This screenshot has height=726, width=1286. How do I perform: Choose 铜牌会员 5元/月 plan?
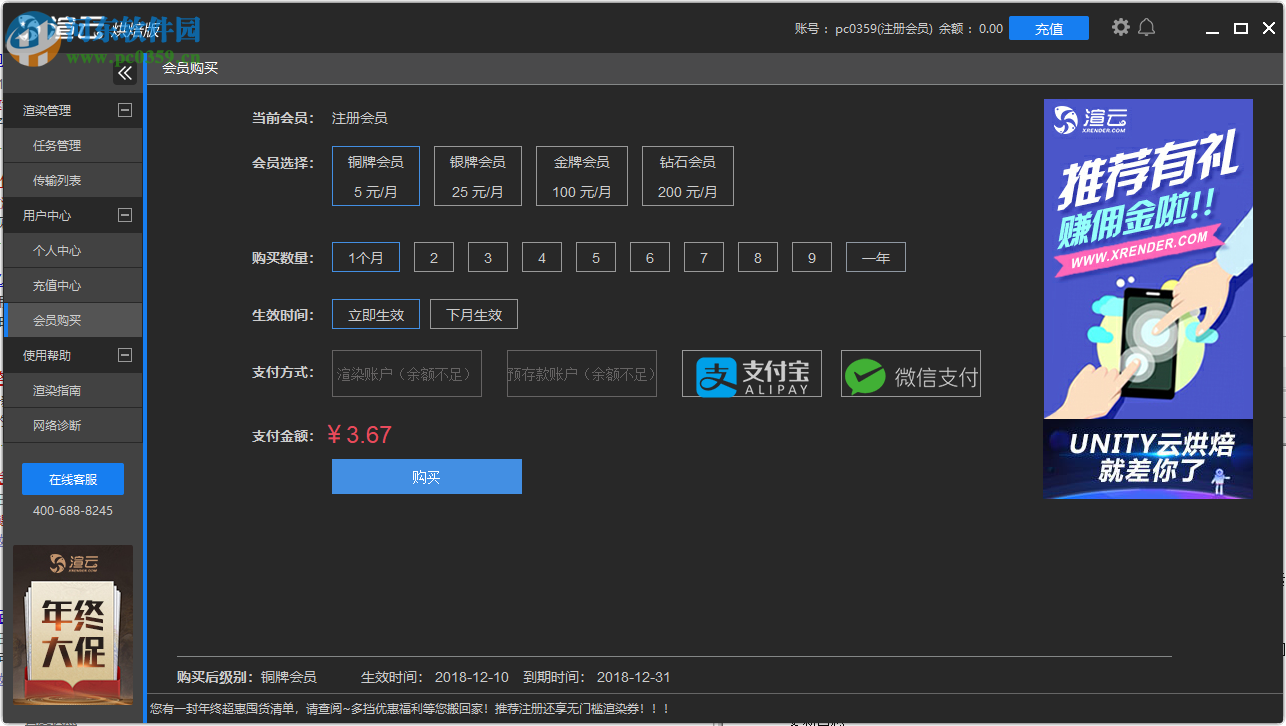[x=376, y=176]
